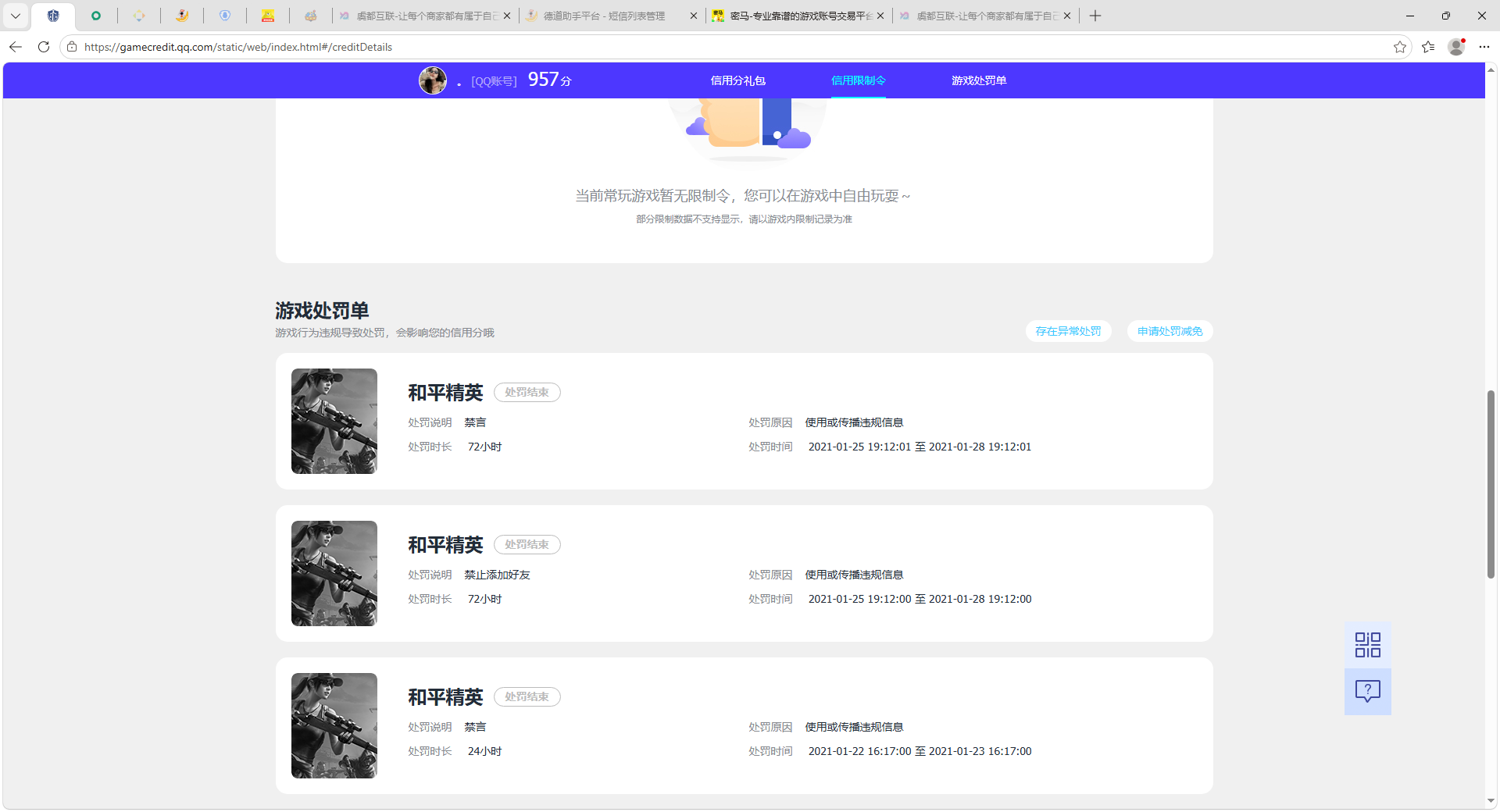Switch to the pinned blue shield tab

click(225, 16)
